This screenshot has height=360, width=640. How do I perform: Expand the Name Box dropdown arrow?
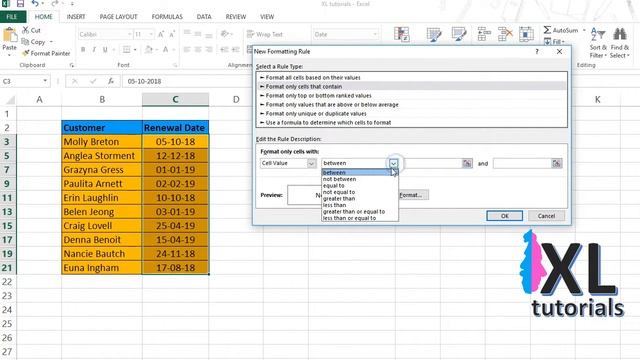[x=45, y=81]
